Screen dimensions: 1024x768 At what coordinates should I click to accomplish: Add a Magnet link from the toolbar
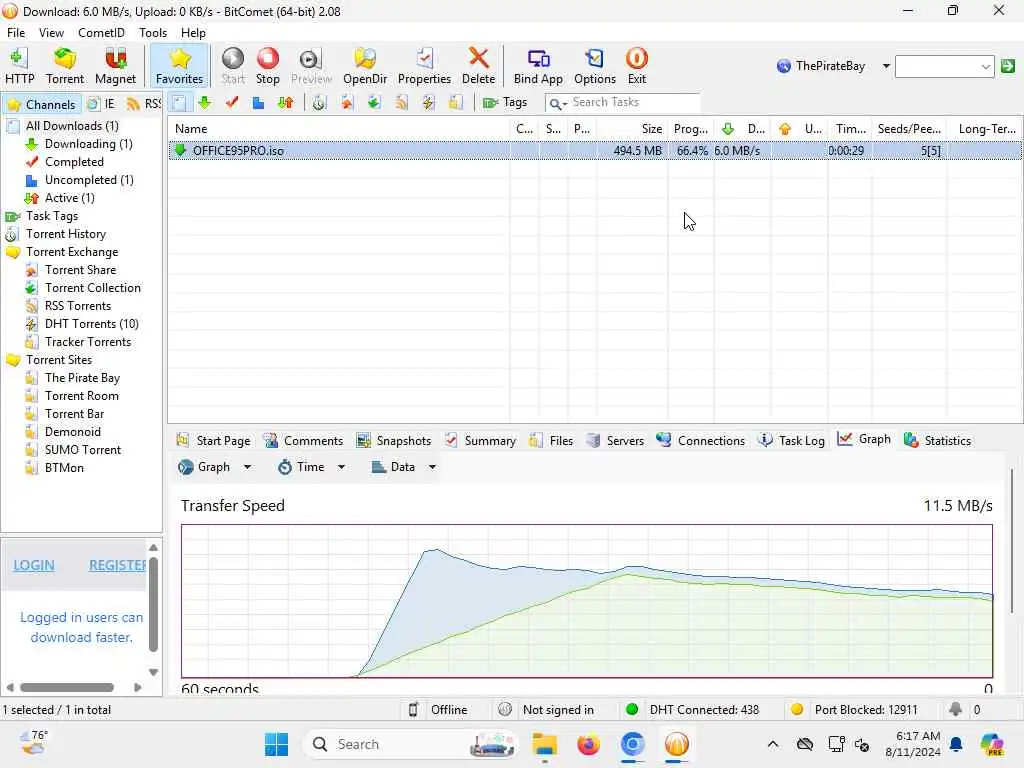click(x=115, y=66)
